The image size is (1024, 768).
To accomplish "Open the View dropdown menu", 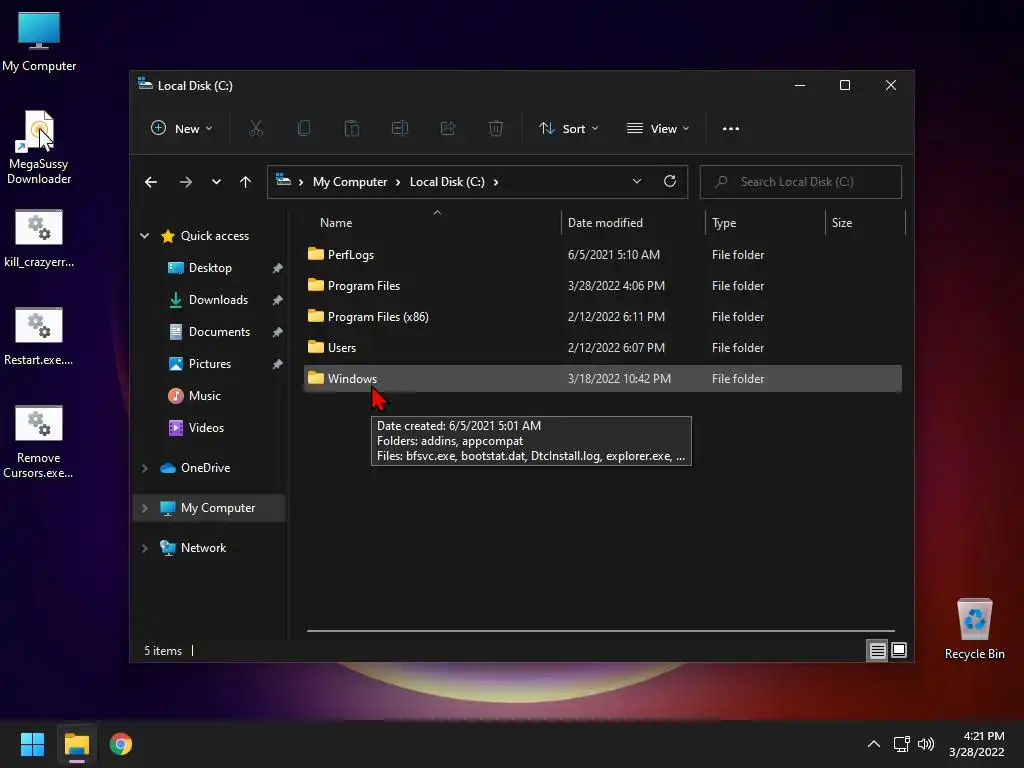I will (x=658, y=129).
